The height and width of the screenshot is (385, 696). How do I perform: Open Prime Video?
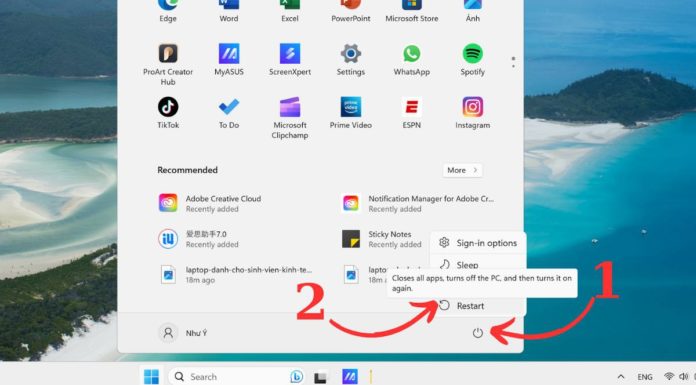[351, 113]
